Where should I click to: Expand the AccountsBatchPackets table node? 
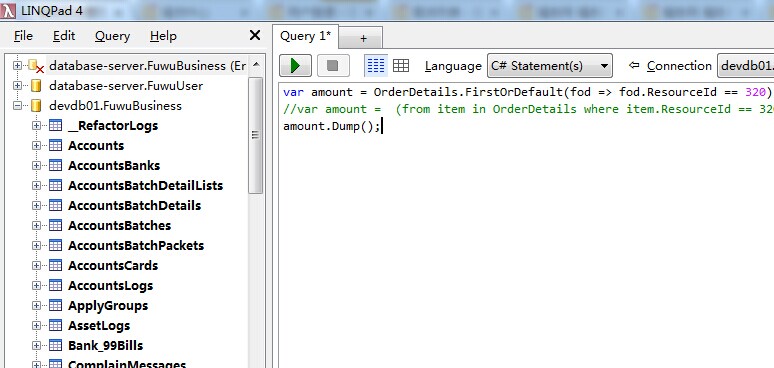click(x=36, y=245)
